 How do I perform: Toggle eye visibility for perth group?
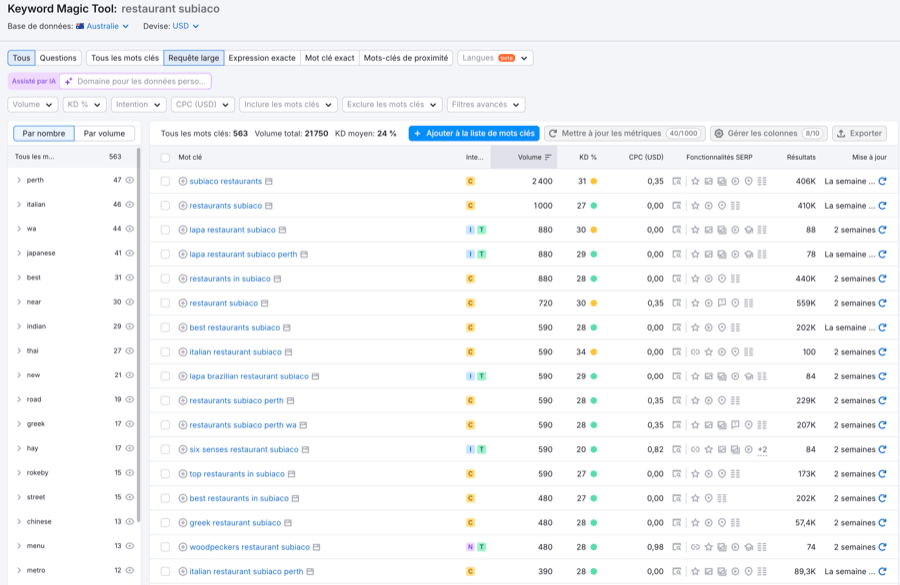pos(130,180)
